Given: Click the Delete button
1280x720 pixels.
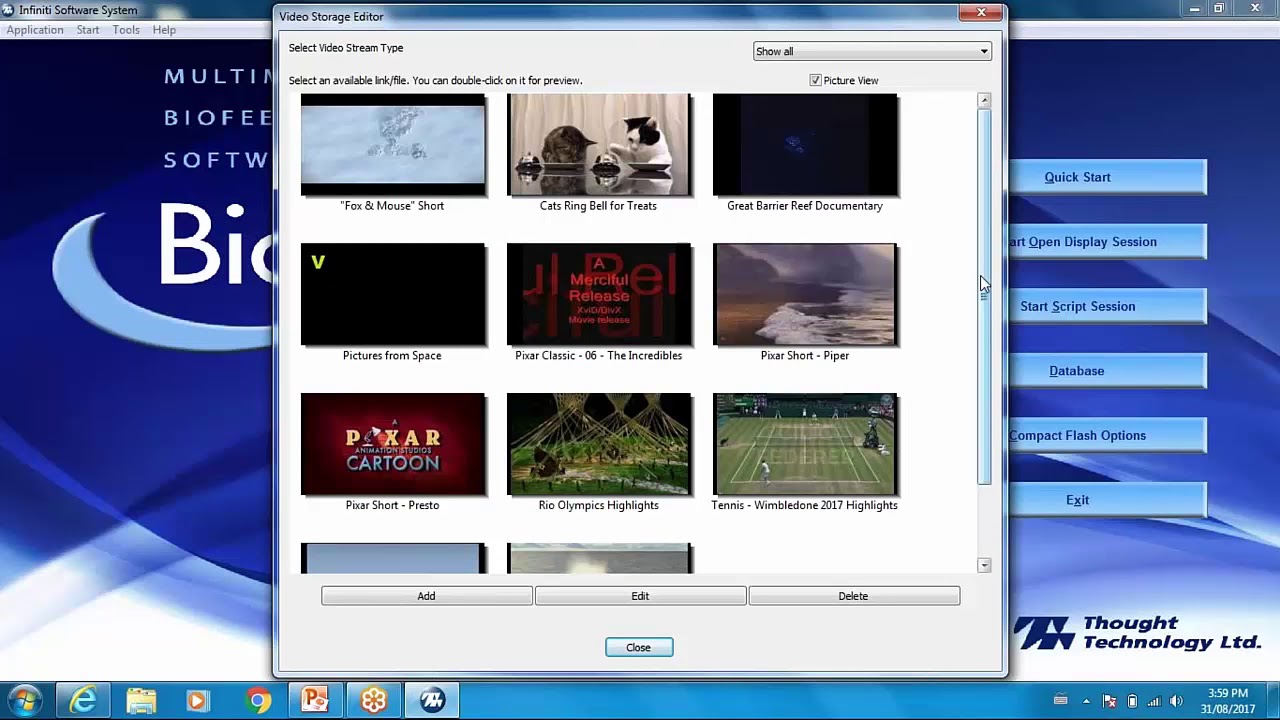Looking at the screenshot, I should (854, 596).
